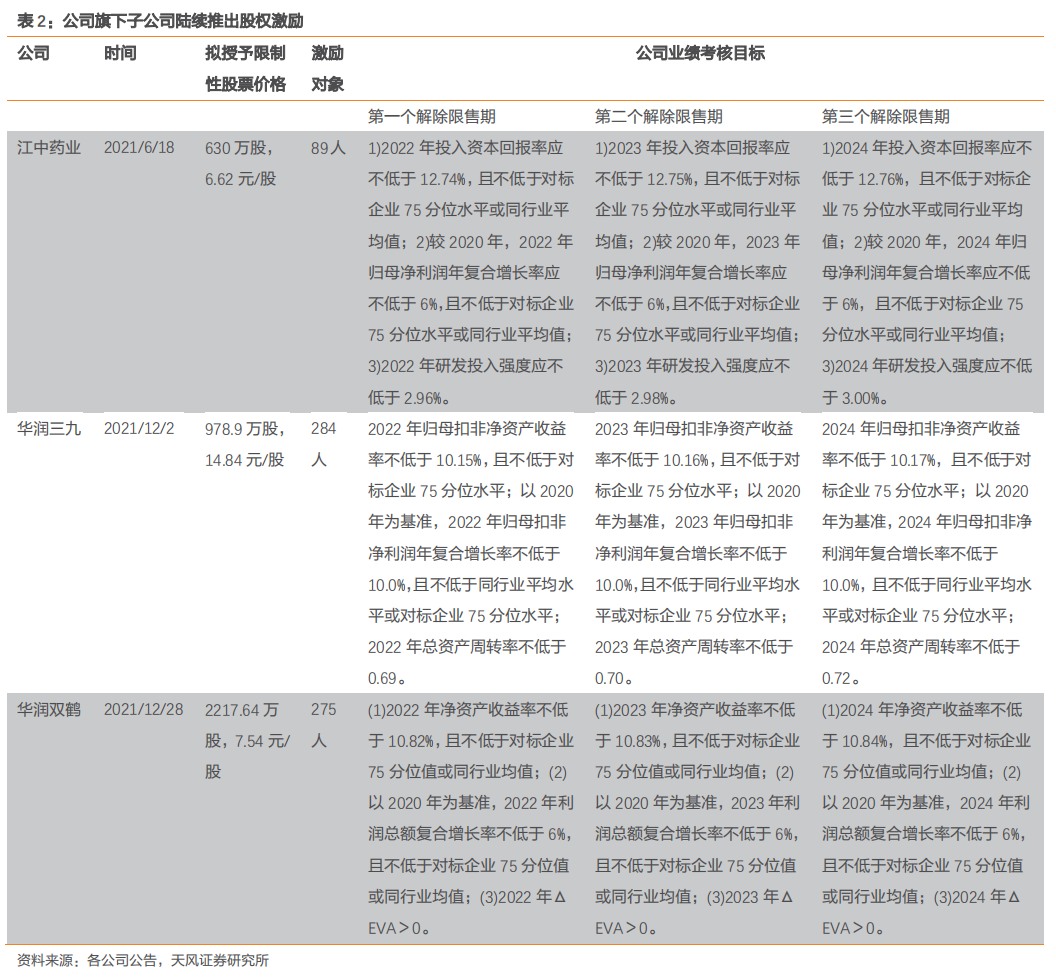Click the 拟授予限制性股票价格 header
The width and height of the screenshot is (1056, 980).
point(245,69)
